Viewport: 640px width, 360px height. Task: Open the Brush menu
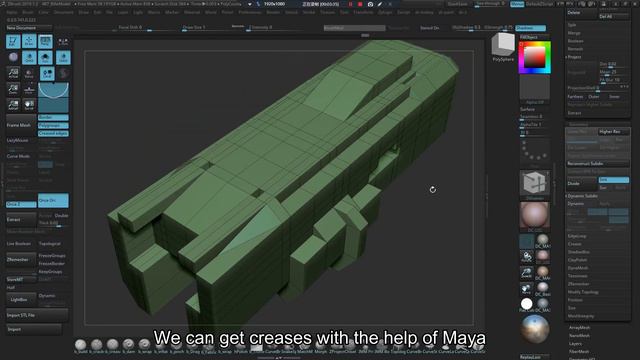click(28, 12)
